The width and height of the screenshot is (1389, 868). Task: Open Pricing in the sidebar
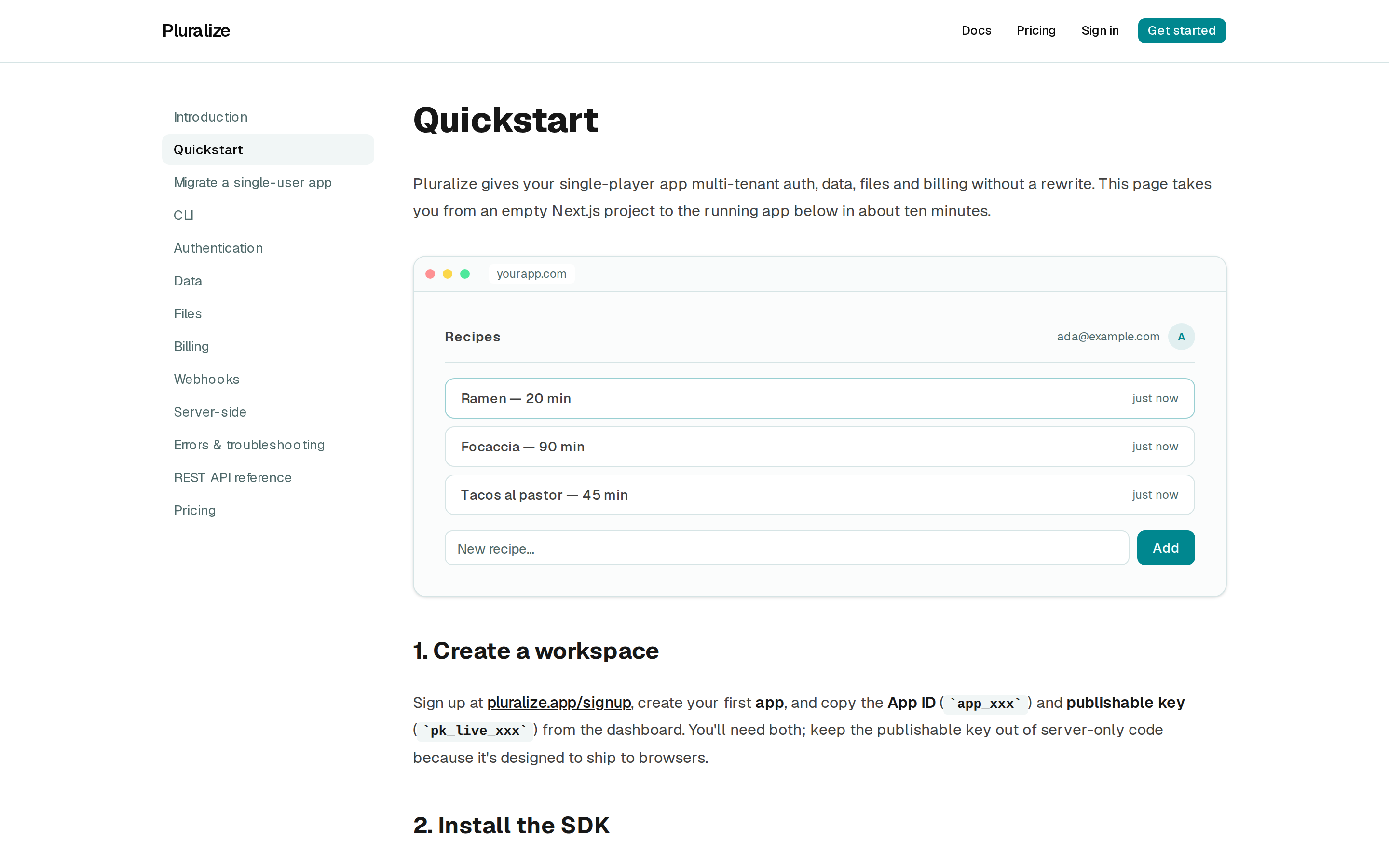[268, 509]
